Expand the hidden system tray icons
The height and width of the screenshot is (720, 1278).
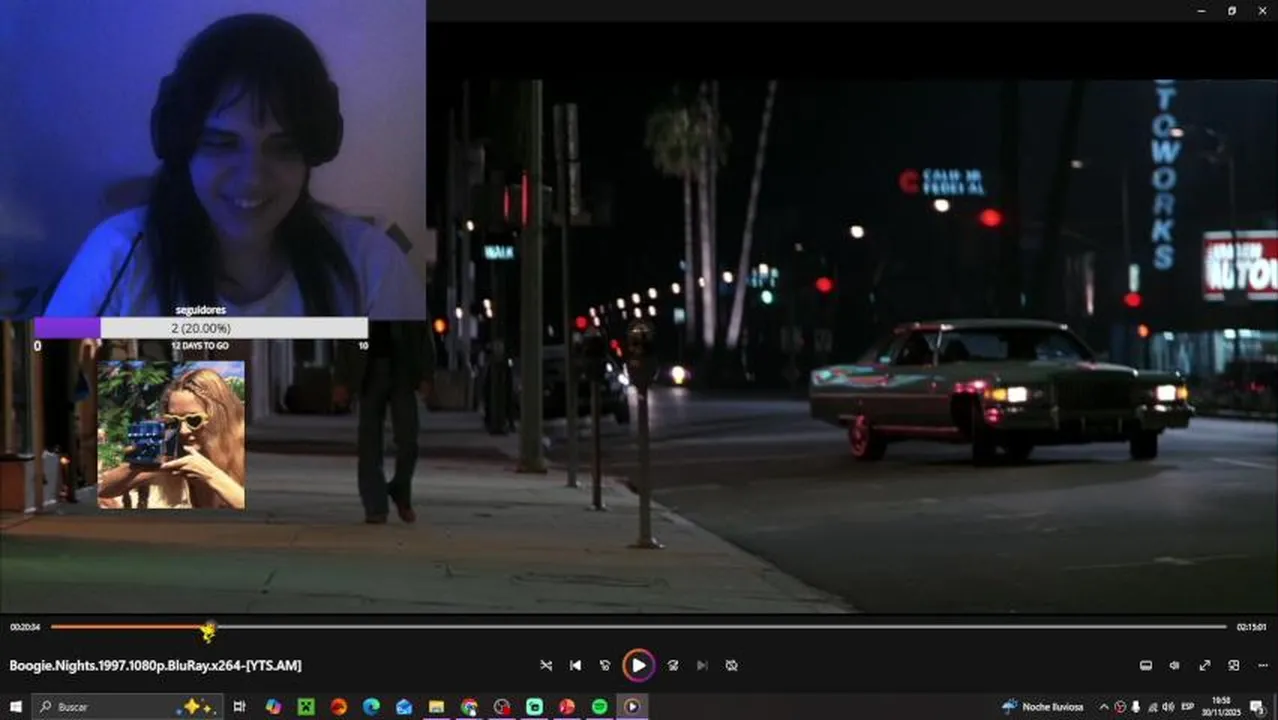[1104, 706]
